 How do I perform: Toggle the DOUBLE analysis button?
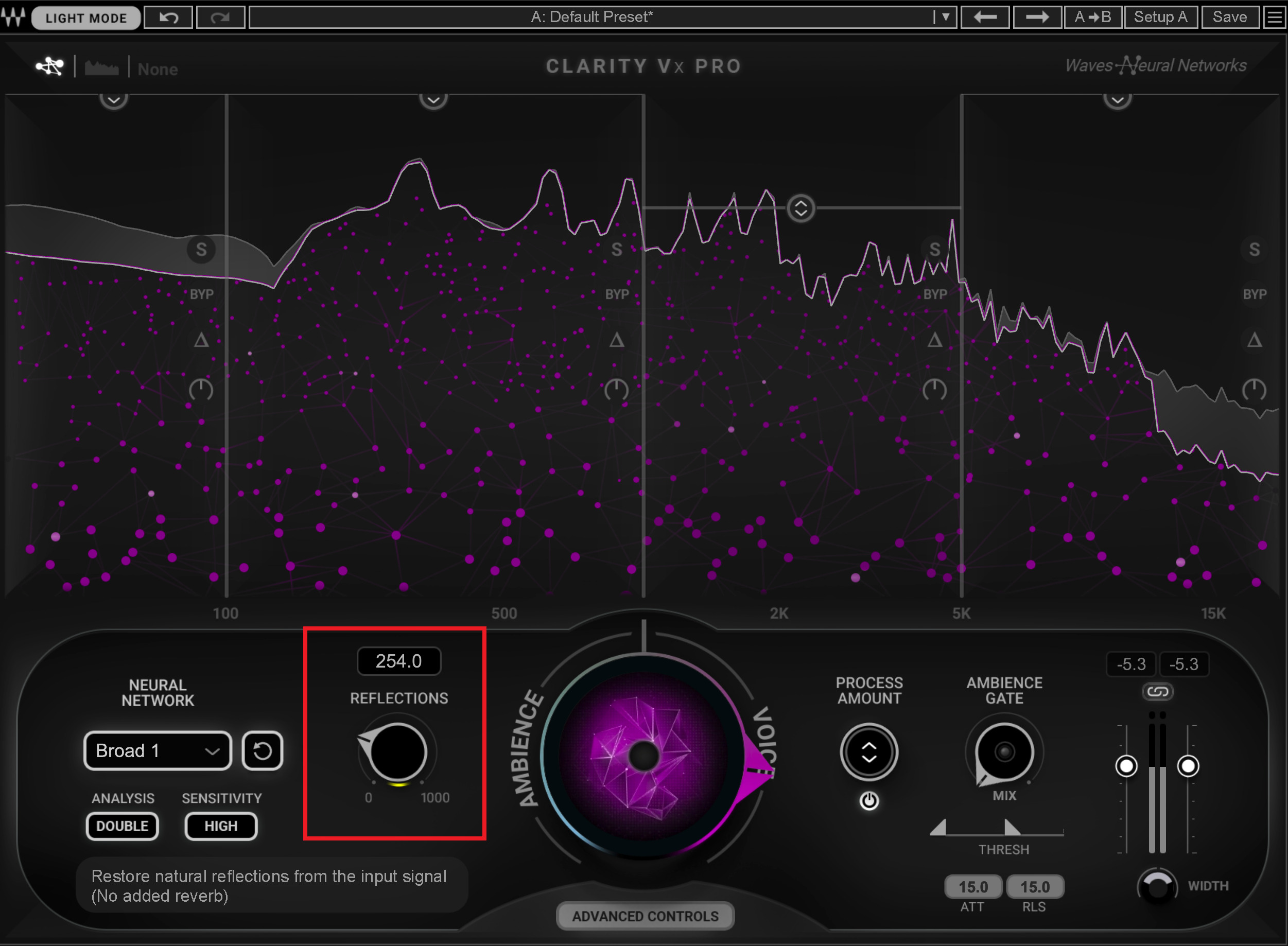click(x=122, y=826)
